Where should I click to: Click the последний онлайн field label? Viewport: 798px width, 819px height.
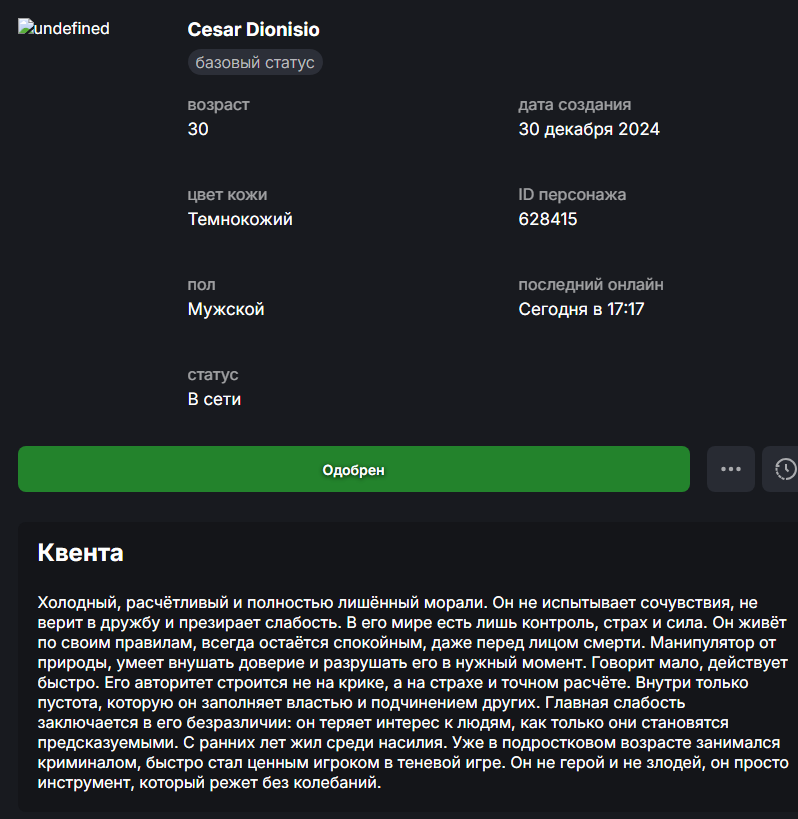[x=590, y=285]
